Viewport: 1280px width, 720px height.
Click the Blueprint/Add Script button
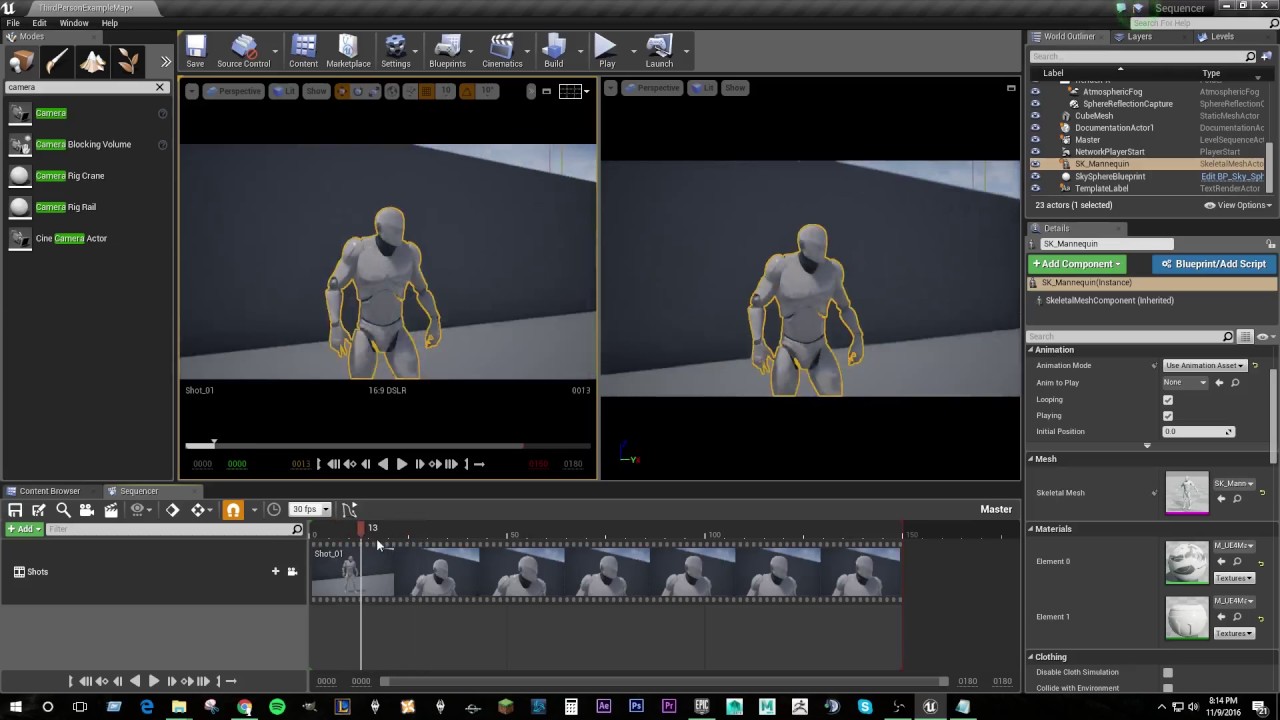coord(1213,264)
